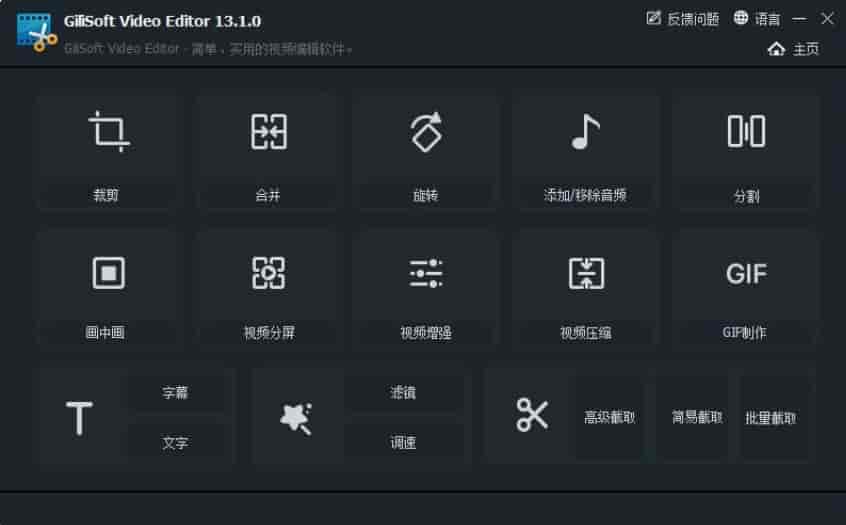Click 反馈问题 feedback link
Screen dimensions: 846x525
point(683,19)
